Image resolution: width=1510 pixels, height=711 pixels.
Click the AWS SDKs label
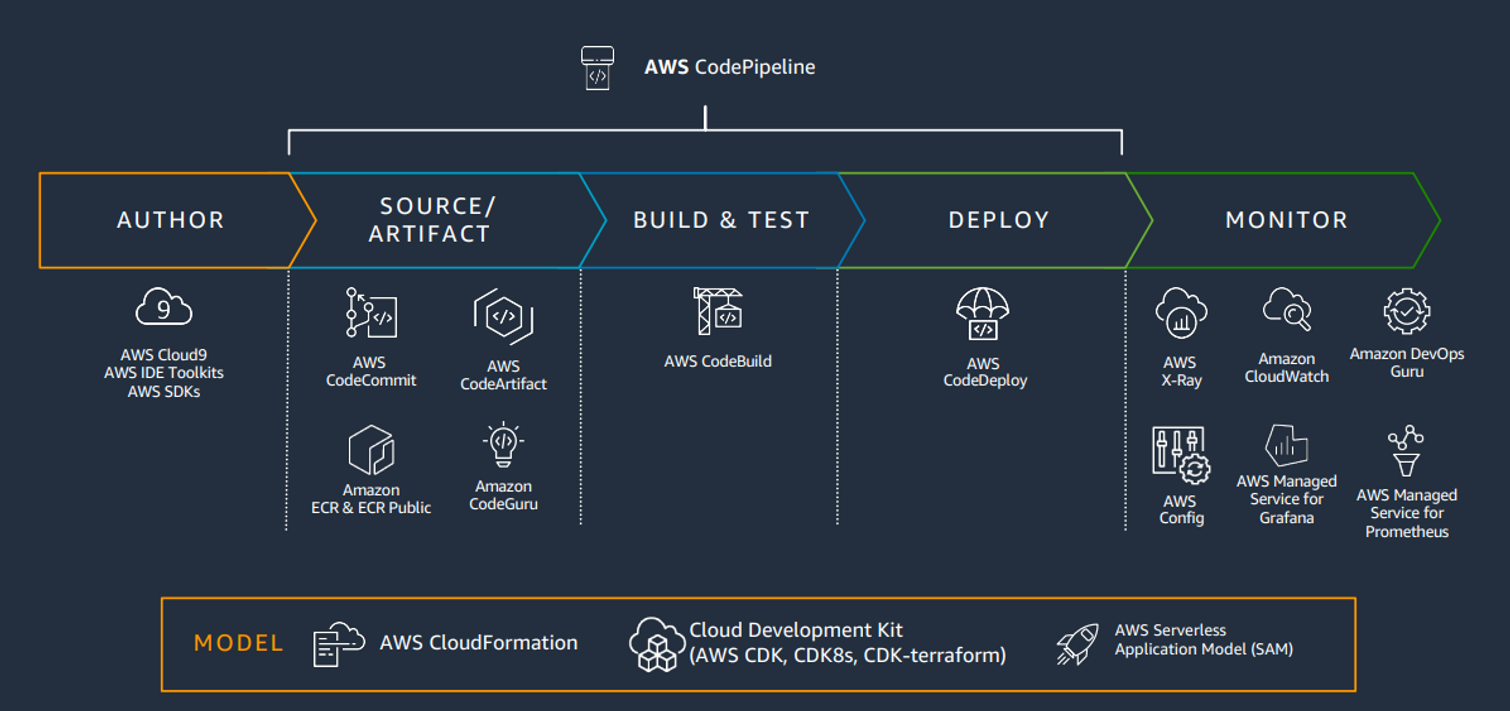coord(164,392)
